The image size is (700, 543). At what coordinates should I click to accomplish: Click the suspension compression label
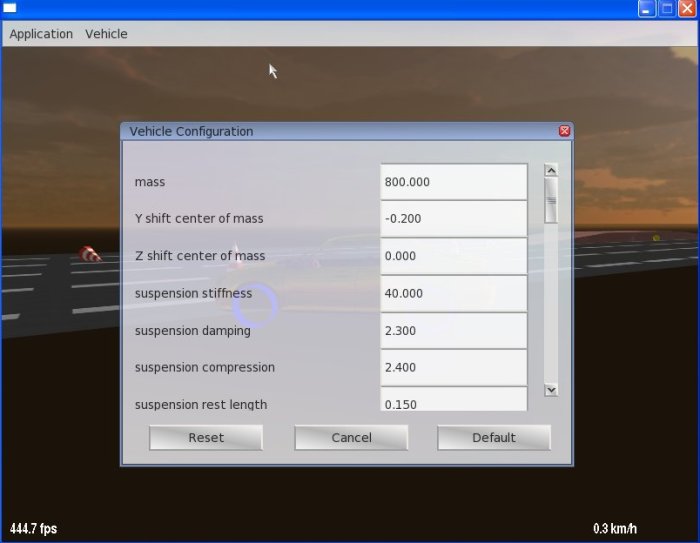pos(205,368)
